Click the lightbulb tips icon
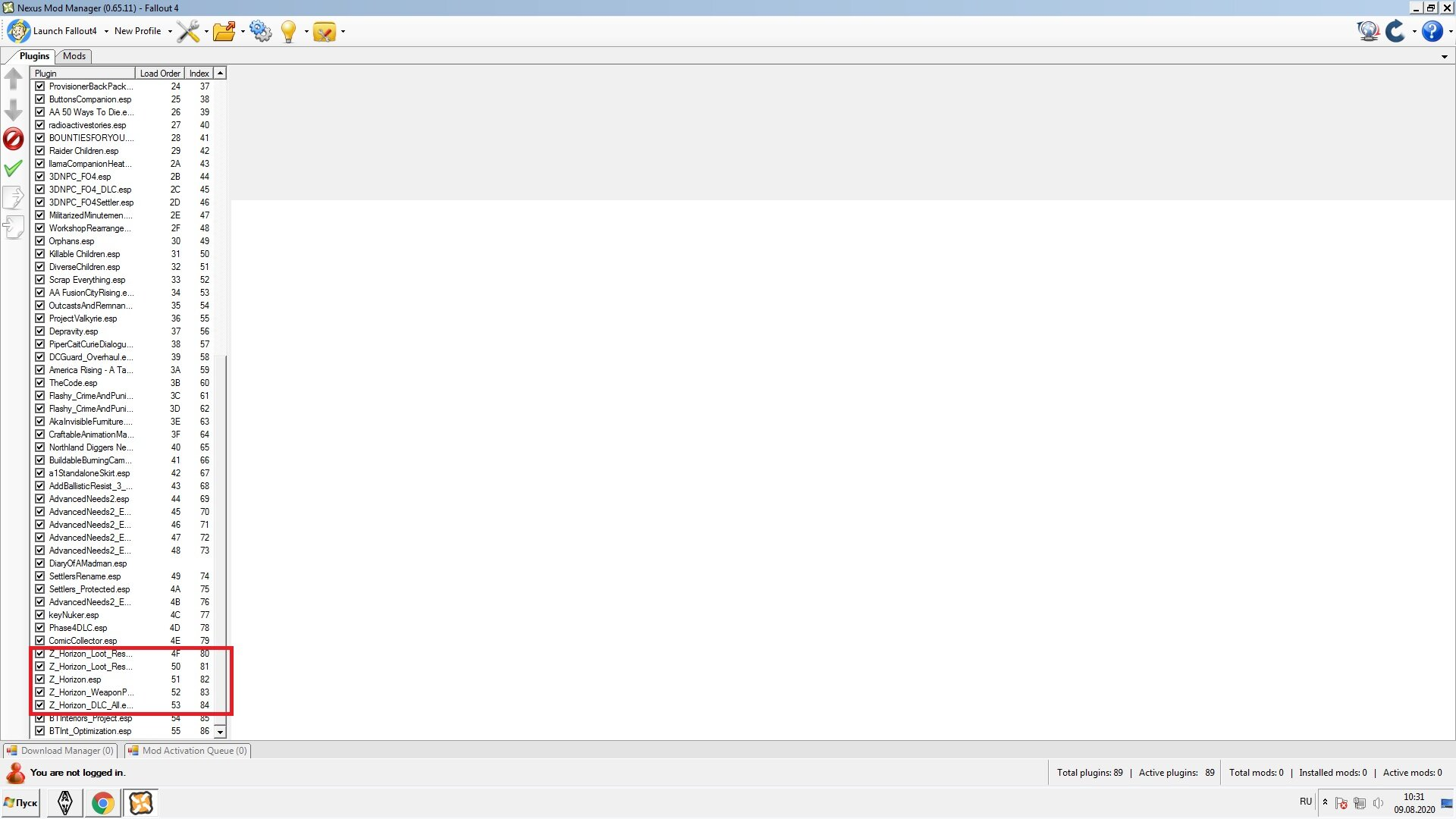Viewport: 1456px width, 819px height. tap(288, 31)
